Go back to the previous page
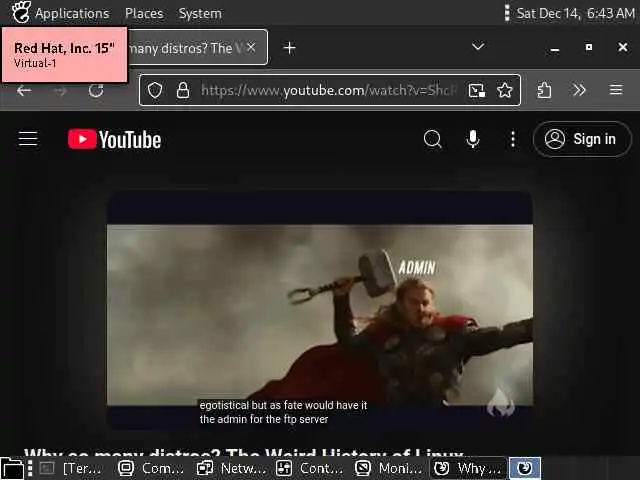Image resolution: width=640 pixels, height=480 pixels. pos(24,90)
